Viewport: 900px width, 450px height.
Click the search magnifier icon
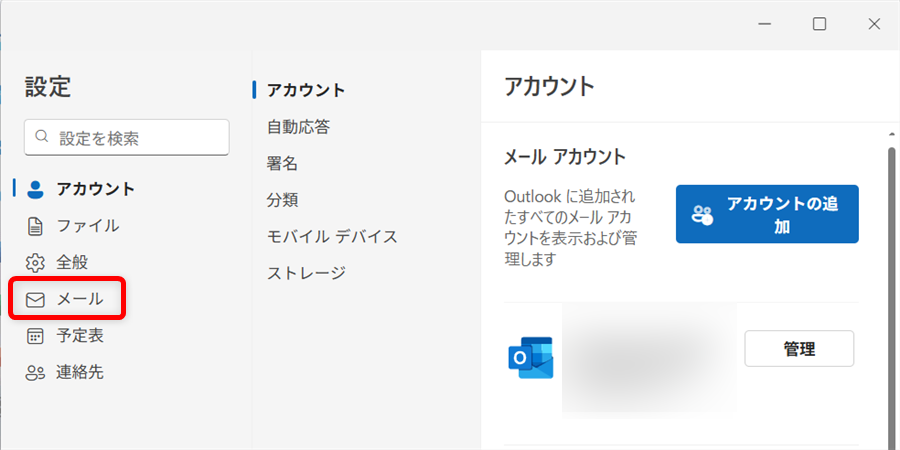(41, 137)
